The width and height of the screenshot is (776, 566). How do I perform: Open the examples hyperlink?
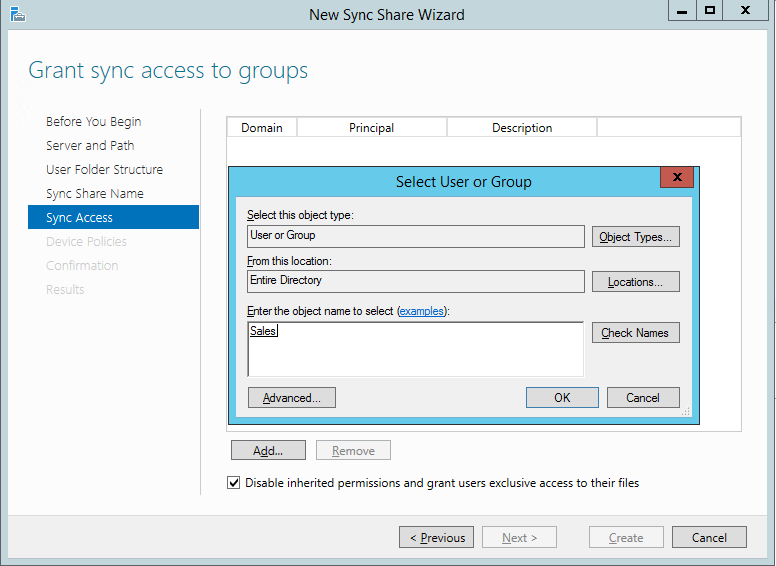[x=422, y=311]
